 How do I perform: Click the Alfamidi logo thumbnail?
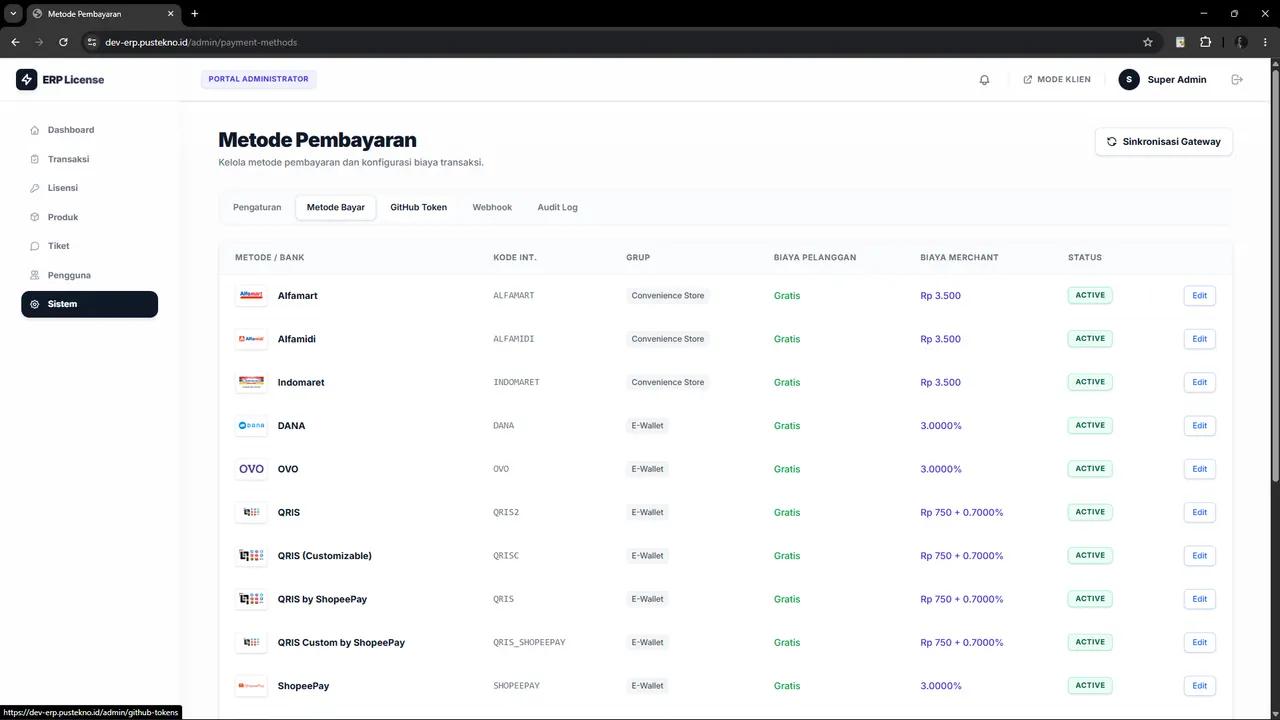tap(251, 339)
